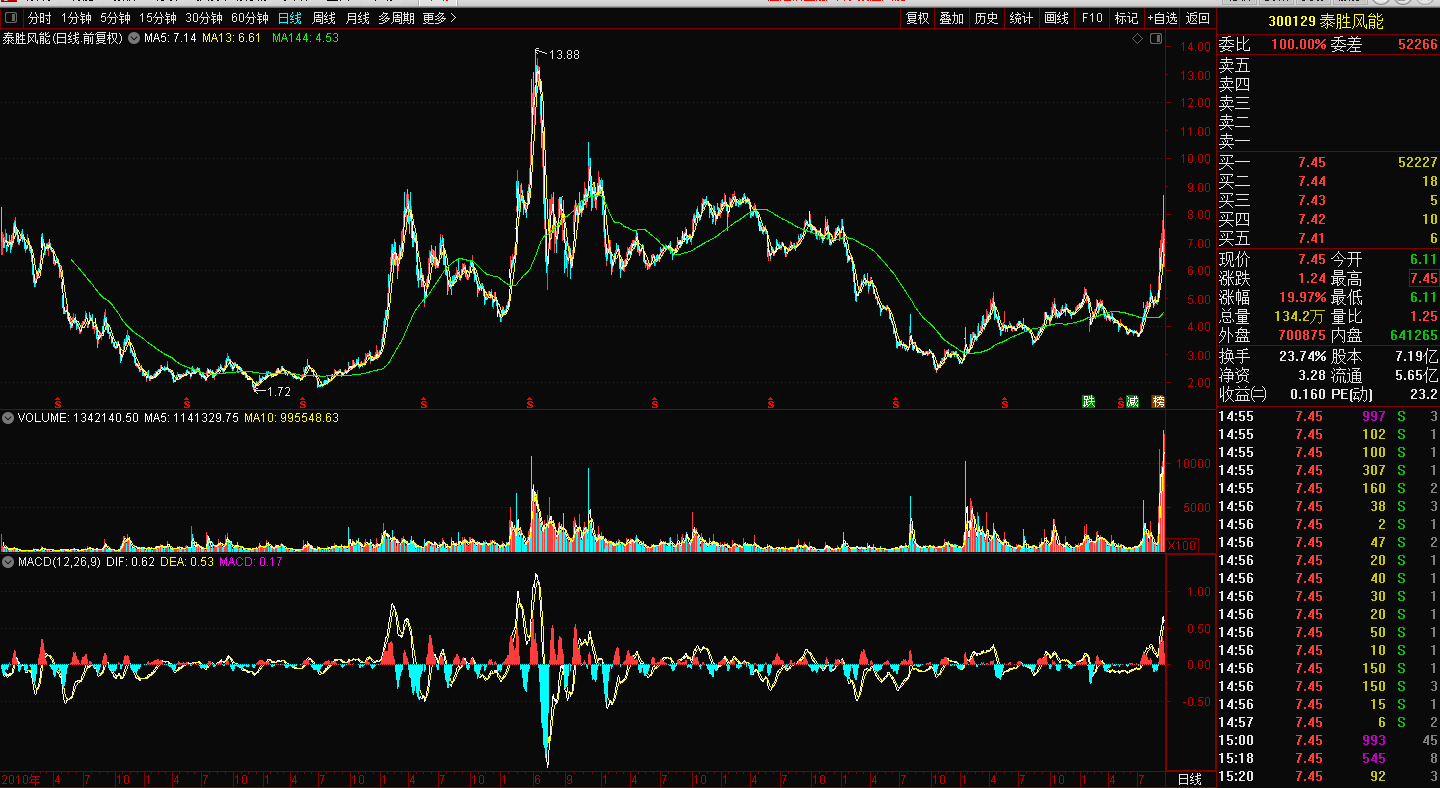Click the 13.88 peak price marker
Image resolution: width=1440 pixels, height=788 pixels.
tap(563, 55)
